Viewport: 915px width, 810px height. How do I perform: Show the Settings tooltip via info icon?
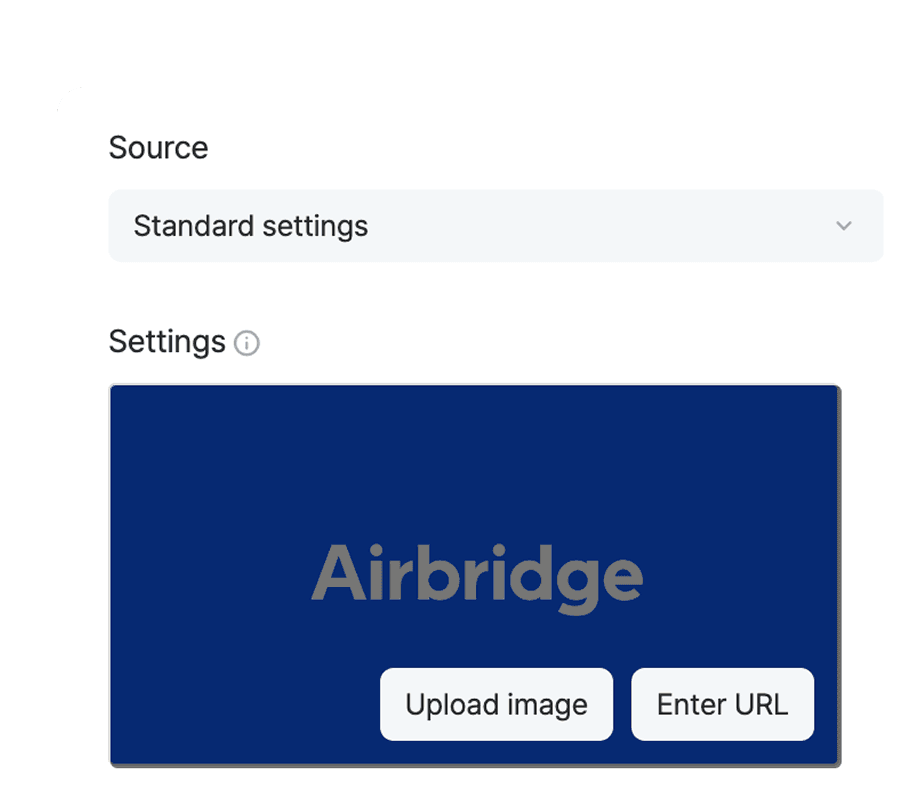click(x=246, y=344)
